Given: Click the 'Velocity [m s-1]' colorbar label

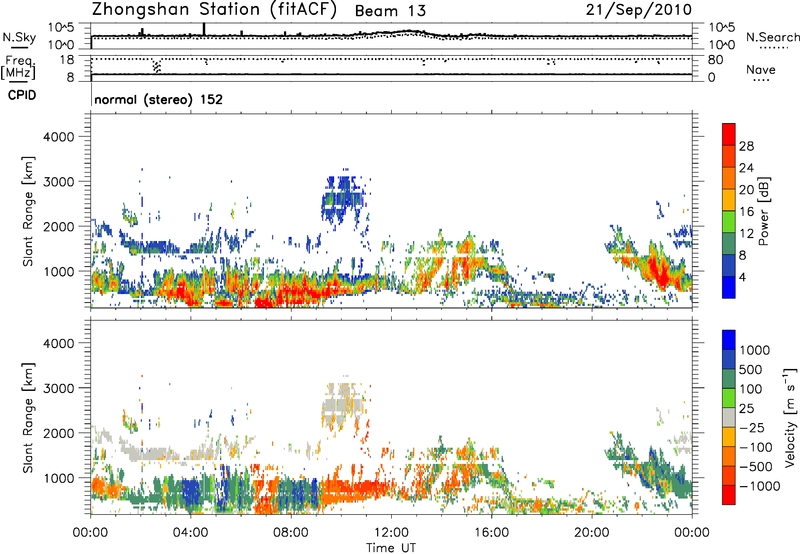Looking at the screenshot, I should 790,417.
